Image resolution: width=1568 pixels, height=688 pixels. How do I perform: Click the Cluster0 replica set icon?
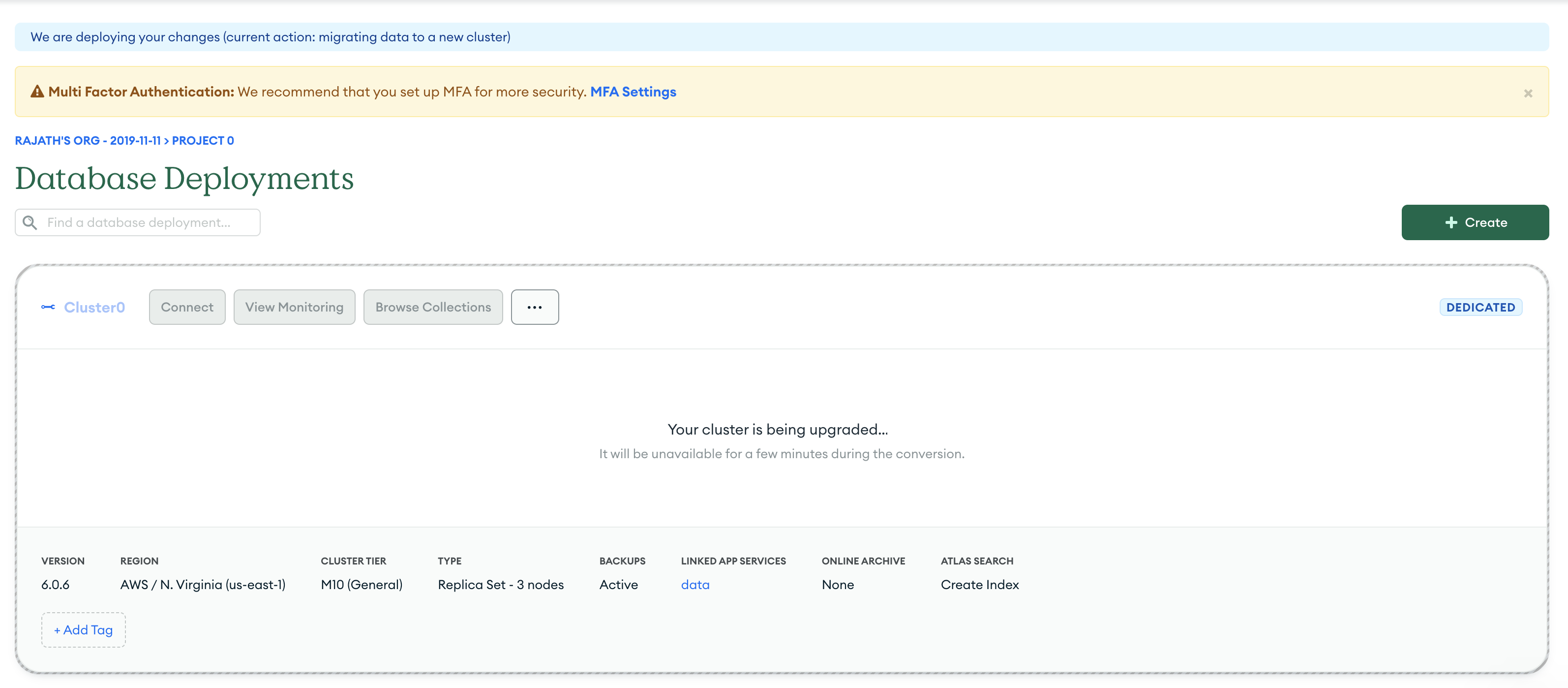tap(48, 307)
